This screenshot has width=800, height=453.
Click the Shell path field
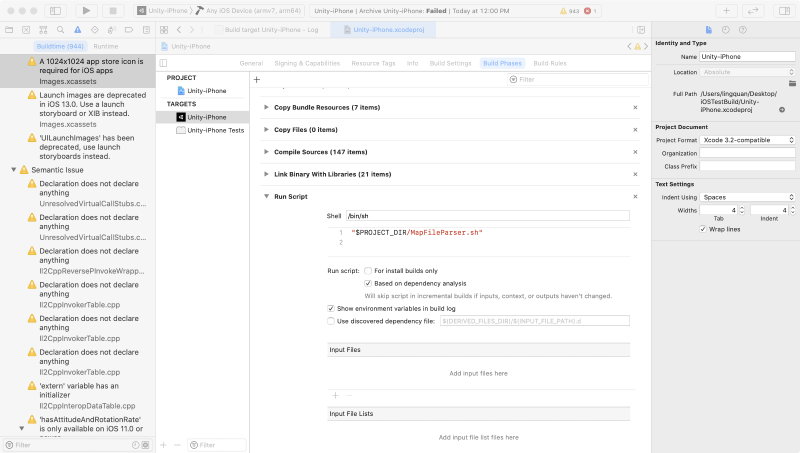[x=488, y=216]
